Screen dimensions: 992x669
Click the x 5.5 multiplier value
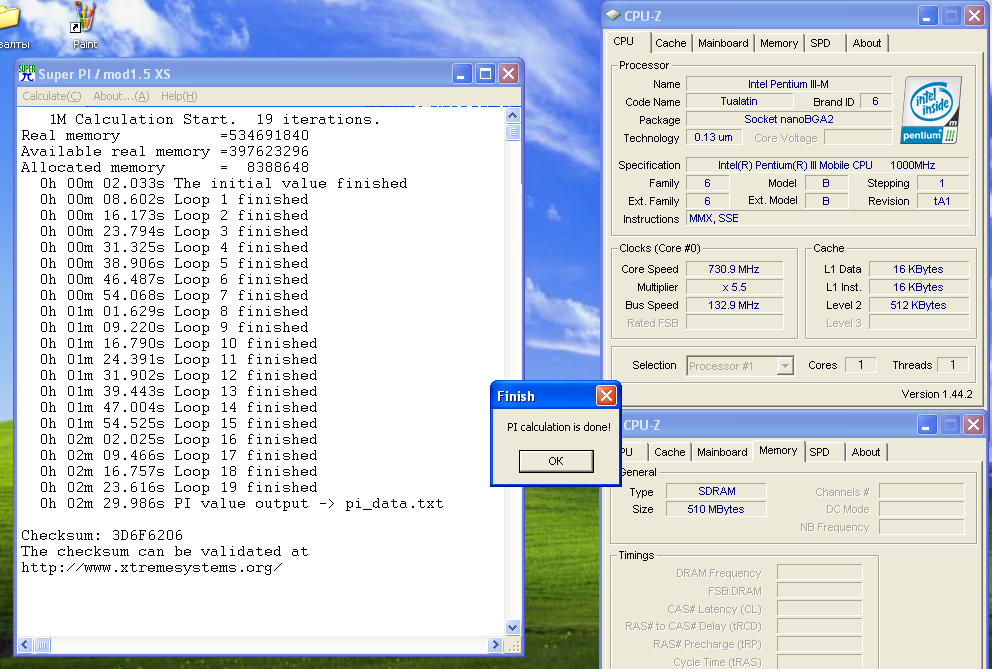[x=734, y=287]
